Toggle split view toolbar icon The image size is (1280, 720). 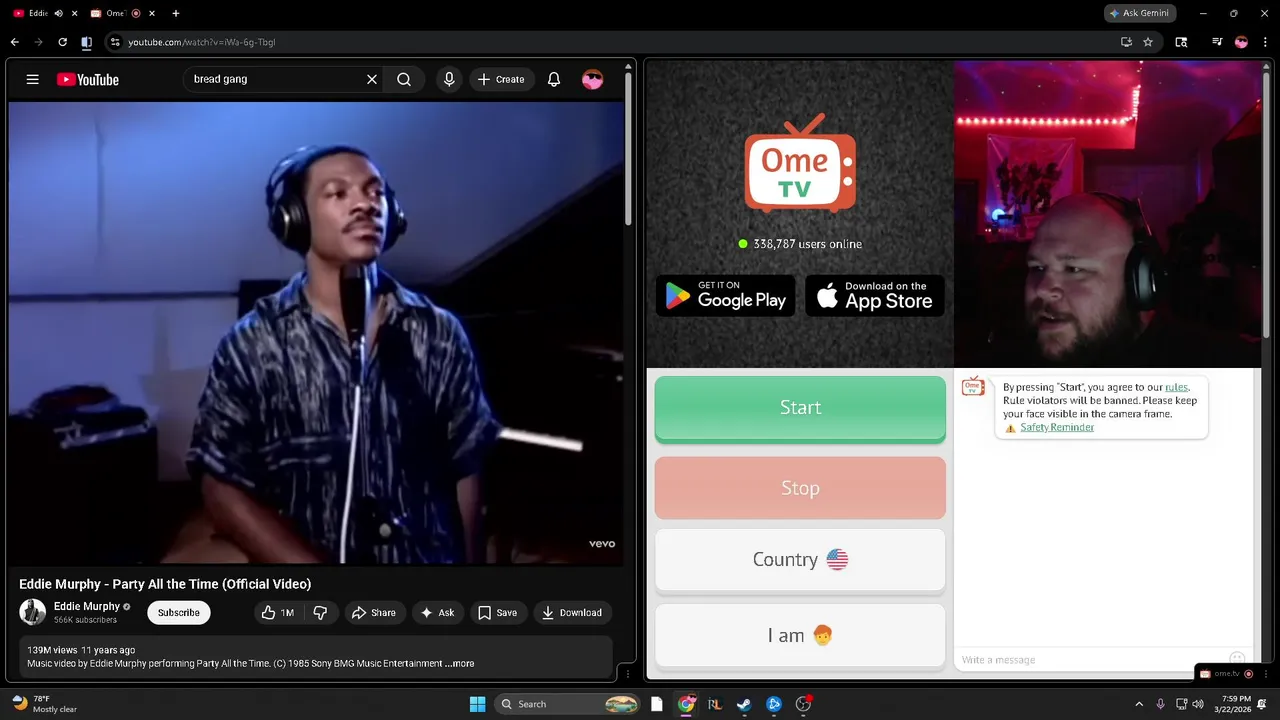[86, 42]
